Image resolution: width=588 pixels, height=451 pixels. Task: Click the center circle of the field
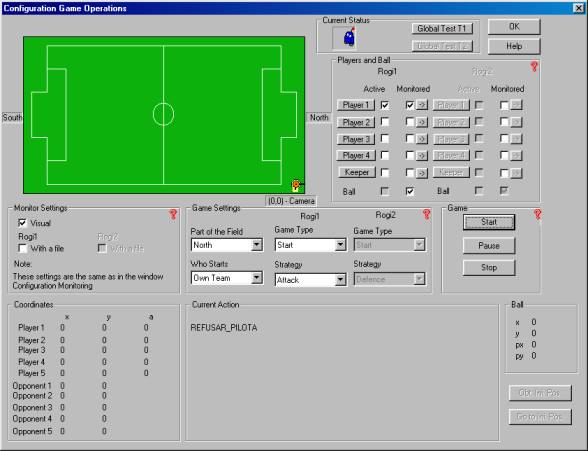[x=164, y=114]
